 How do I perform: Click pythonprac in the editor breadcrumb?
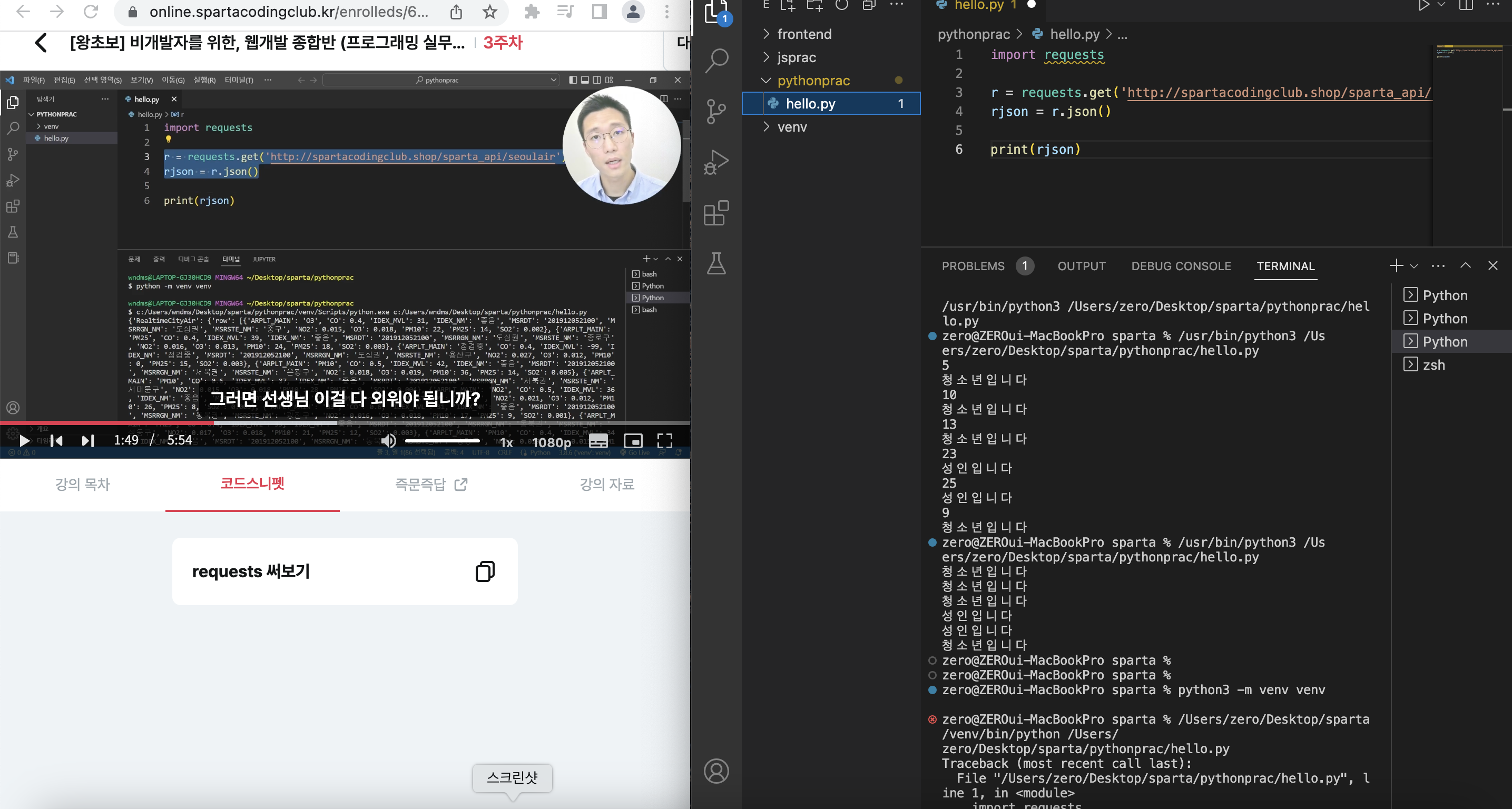tap(973, 35)
